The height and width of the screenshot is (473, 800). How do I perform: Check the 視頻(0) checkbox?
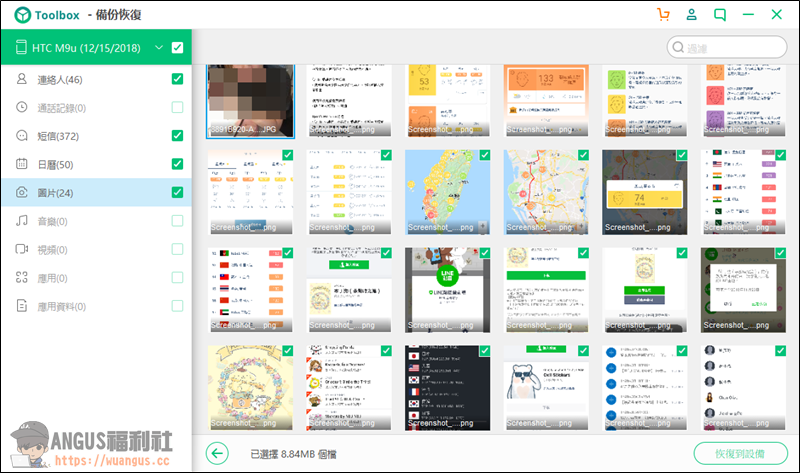point(177,249)
